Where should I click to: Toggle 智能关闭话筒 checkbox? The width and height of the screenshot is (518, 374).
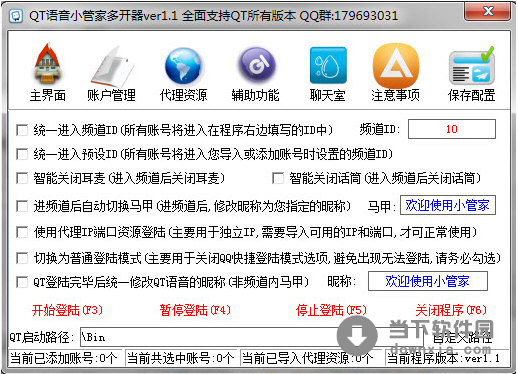coord(278,178)
